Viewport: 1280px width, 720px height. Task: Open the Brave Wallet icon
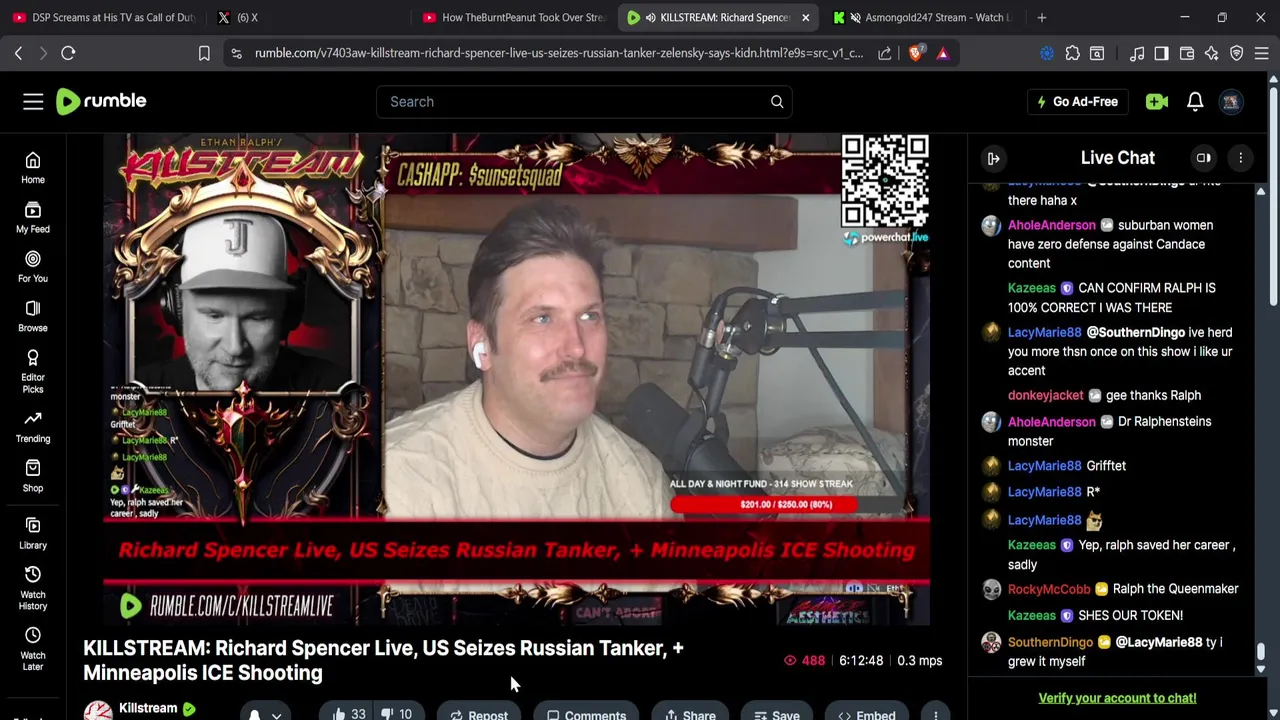[1187, 53]
